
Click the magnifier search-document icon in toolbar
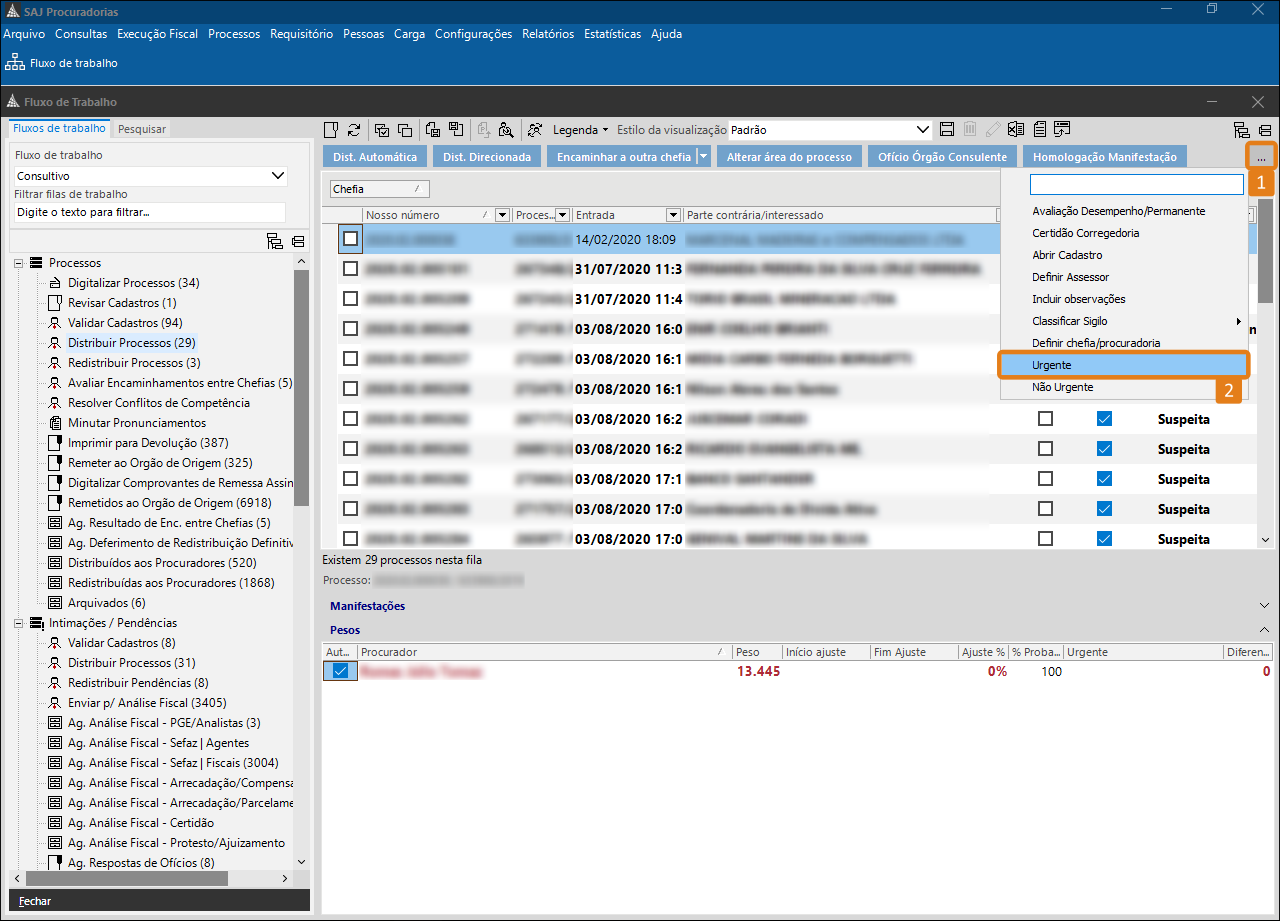506,129
